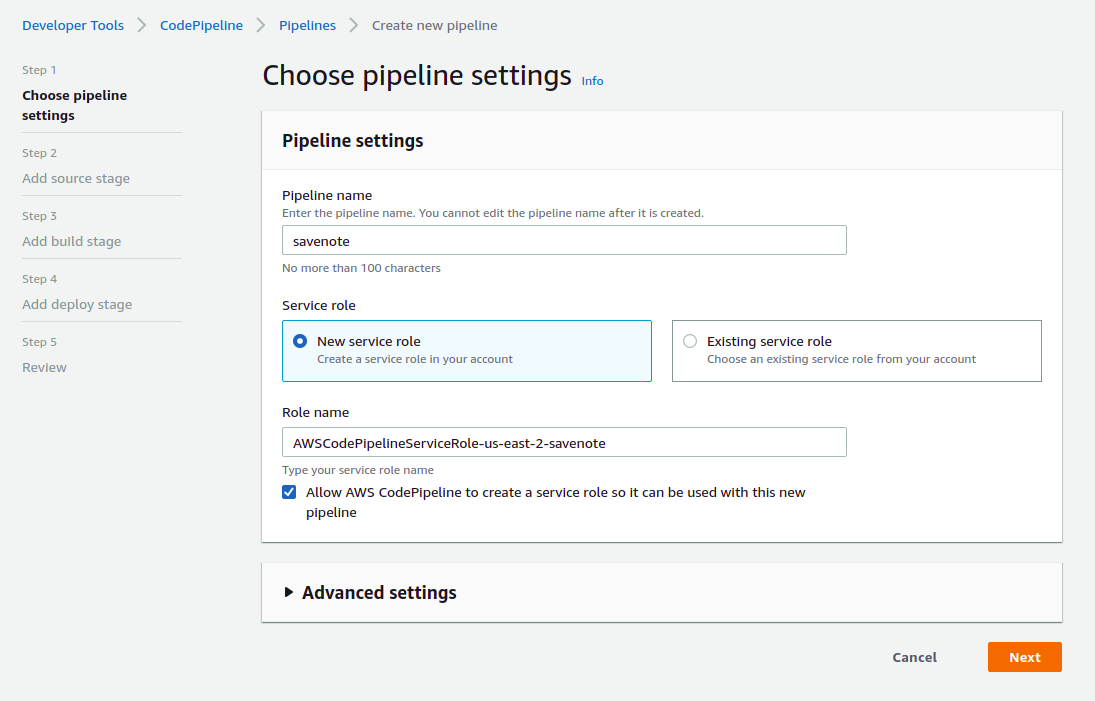The image size is (1095, 701).
Task: Navigate to the Pipelines breadcrumb
Action: coord(307,25)
